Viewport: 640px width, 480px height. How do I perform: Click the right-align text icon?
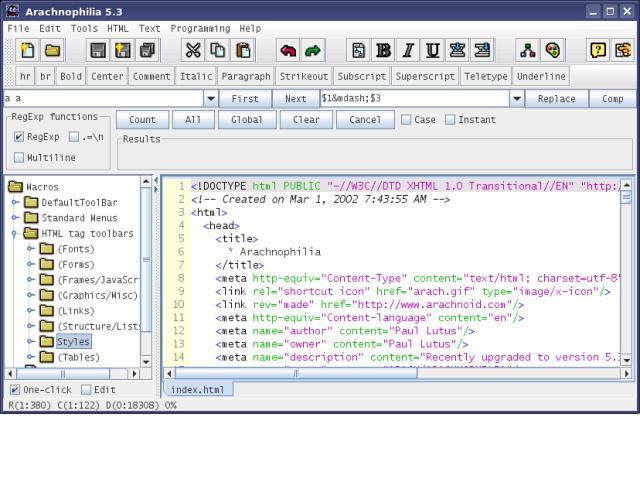482,51
